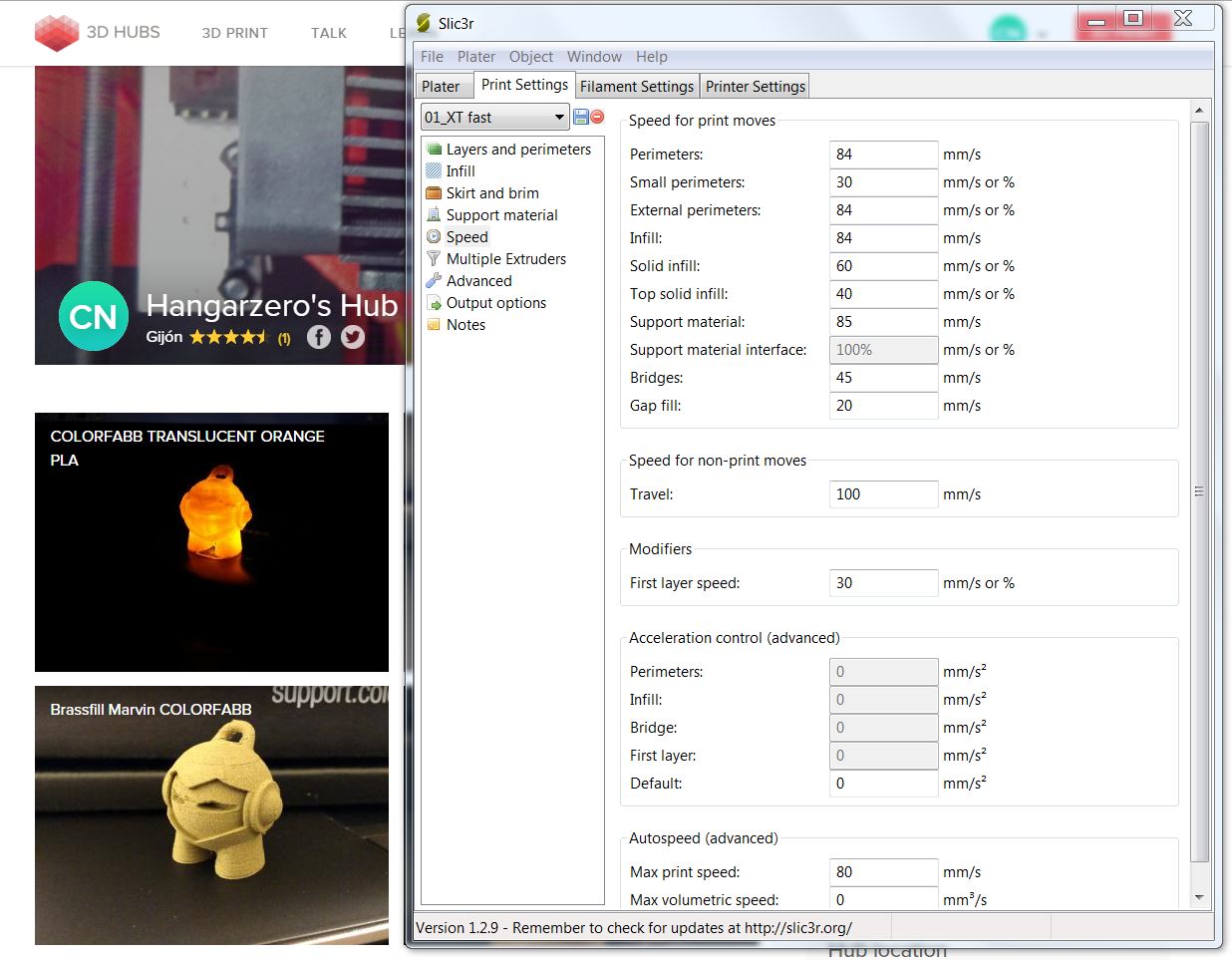Open the Advanced settings category

(x=478, y=281)
